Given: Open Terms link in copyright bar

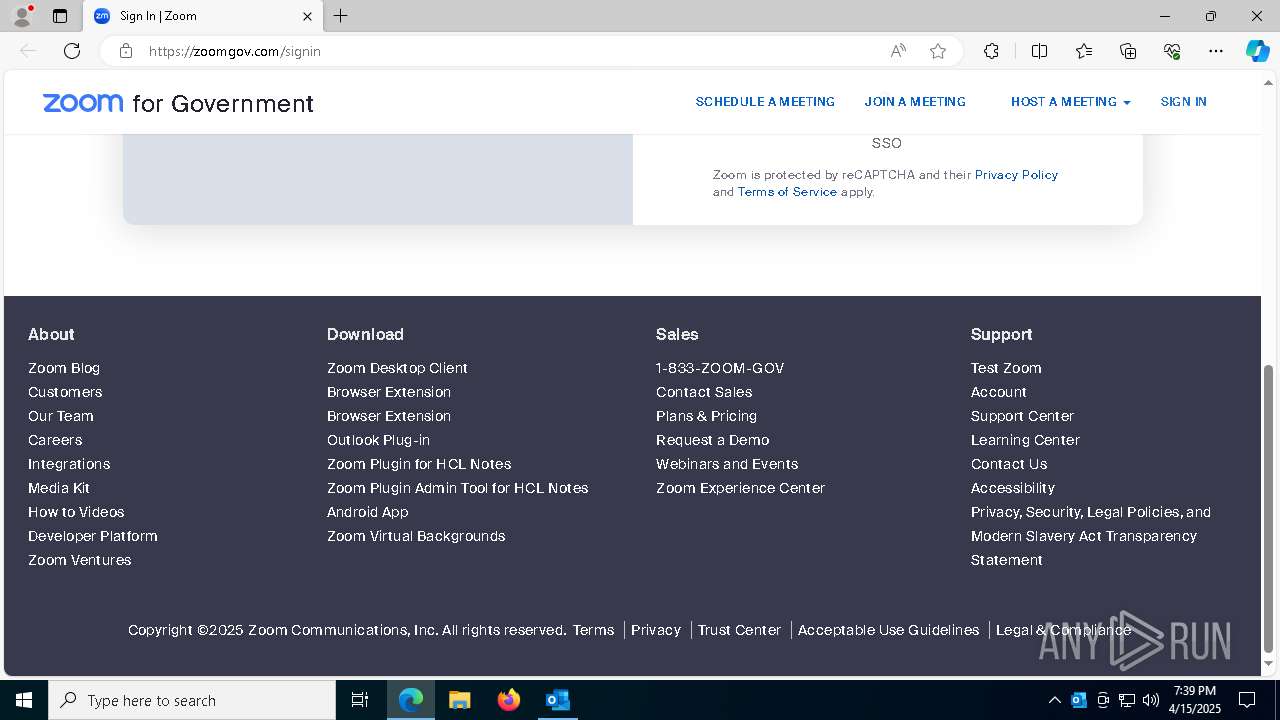Looking at the screenshot, I should [593, 630].
